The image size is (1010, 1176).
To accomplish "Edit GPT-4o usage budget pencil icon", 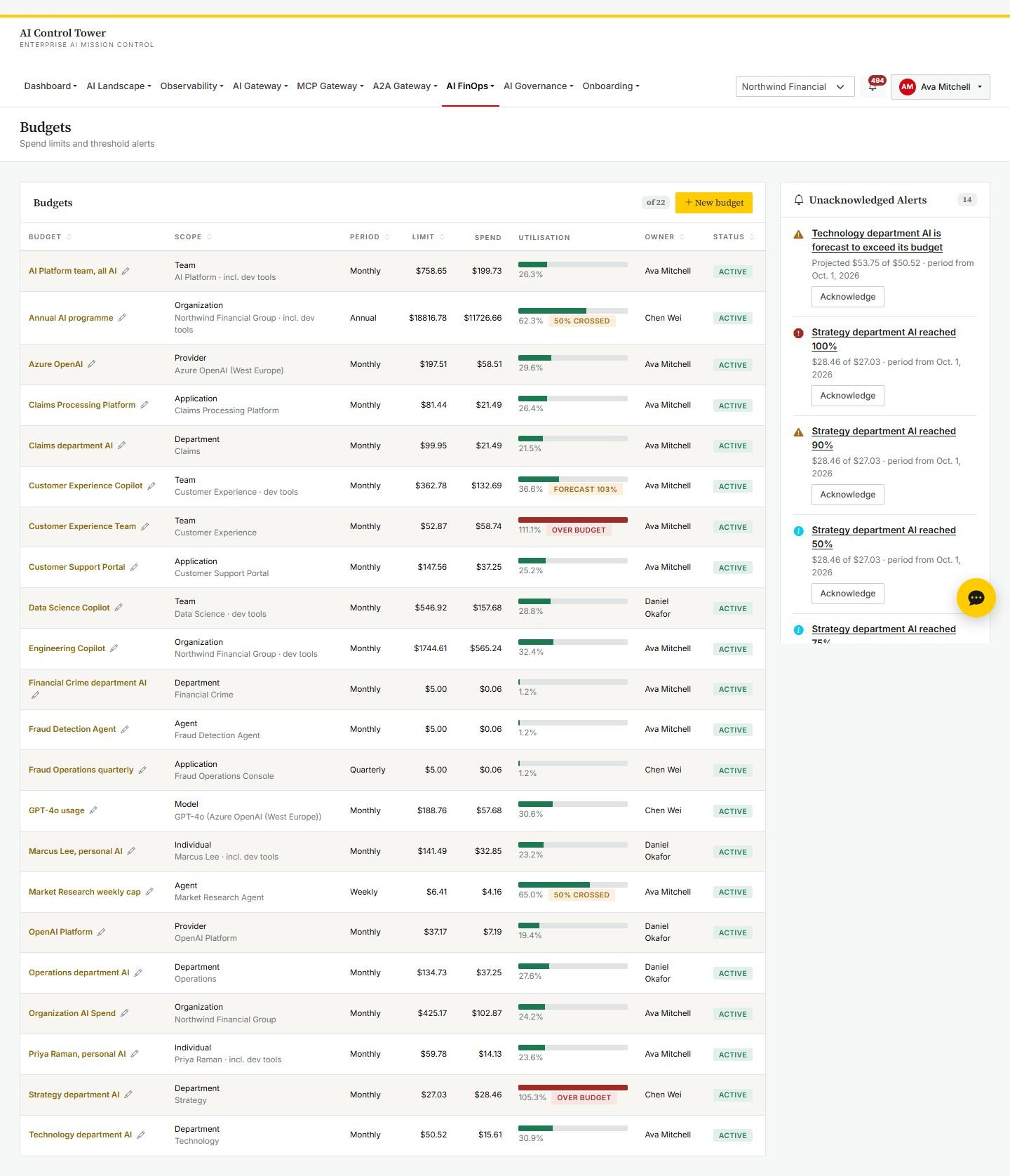I will click(x=93, y=810).
